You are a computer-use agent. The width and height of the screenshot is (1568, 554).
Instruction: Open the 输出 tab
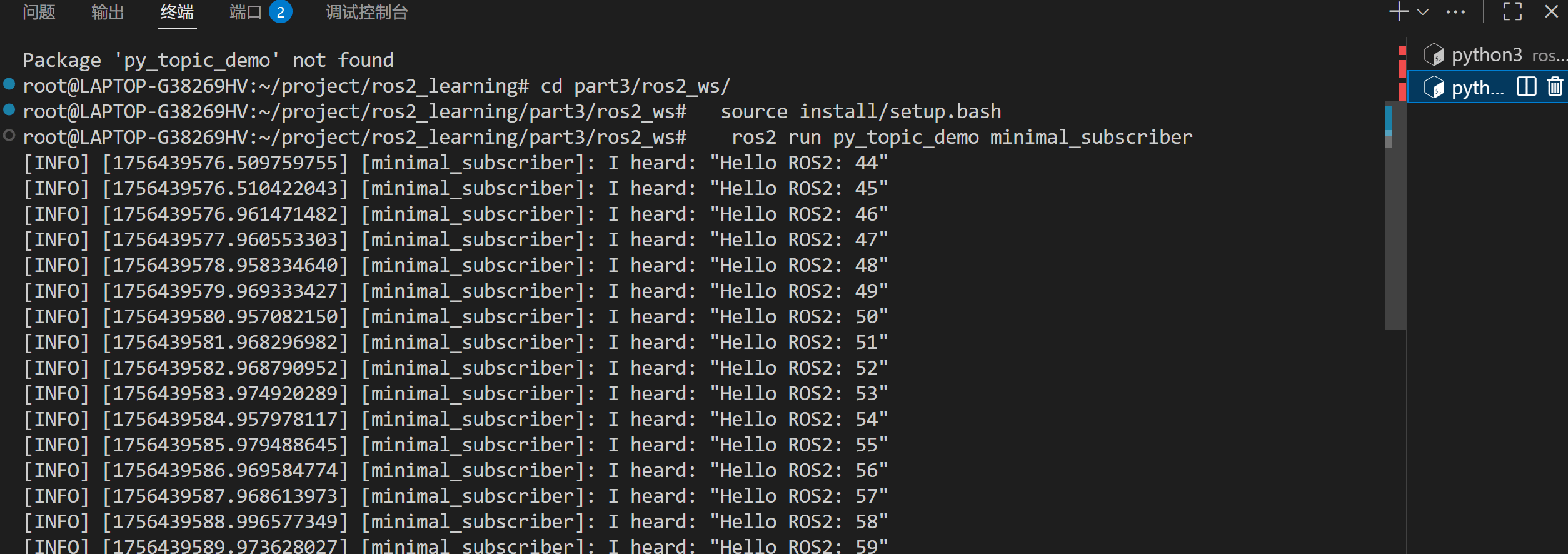[x=108, y=13]
